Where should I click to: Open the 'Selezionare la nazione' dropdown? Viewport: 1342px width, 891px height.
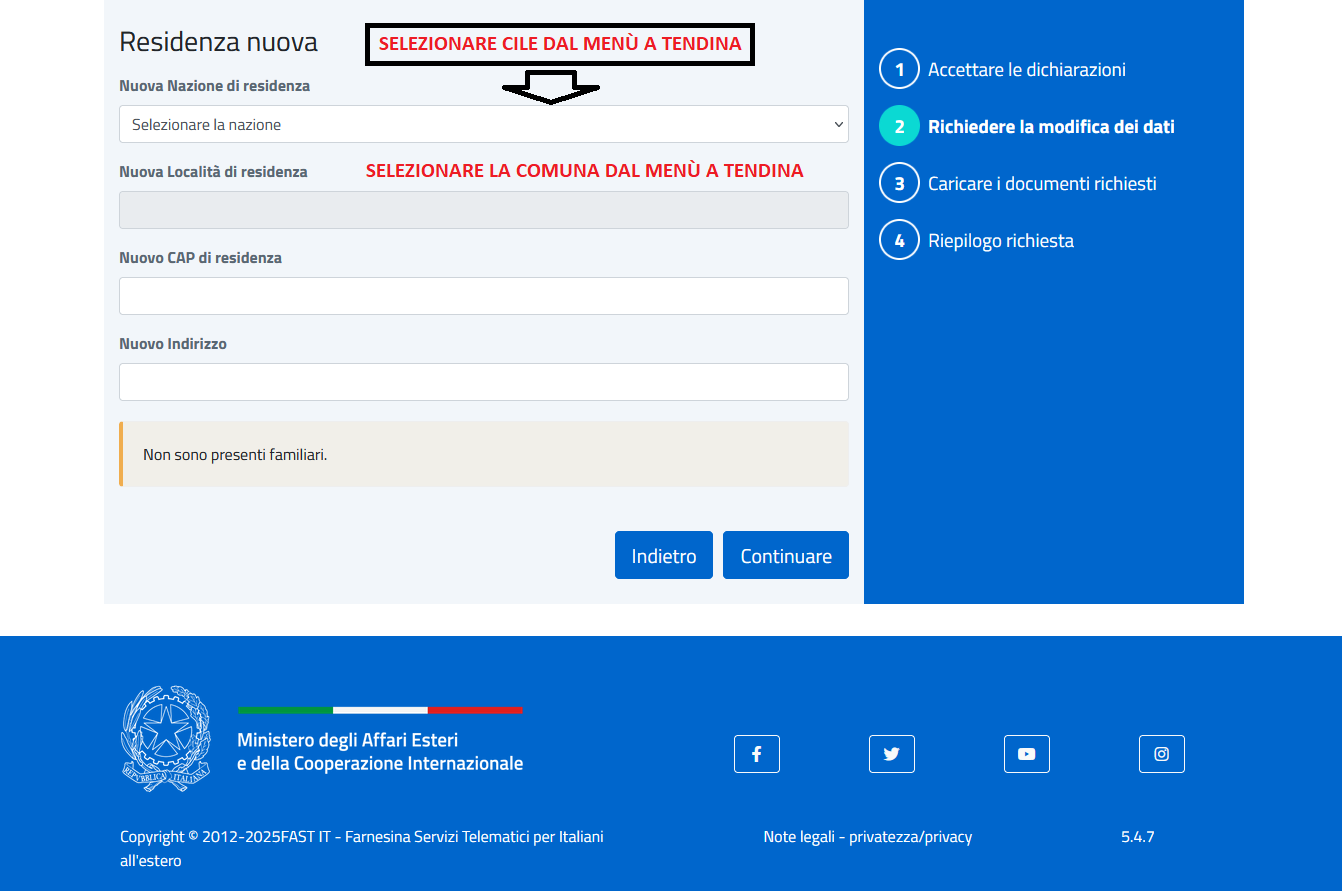pos(483,125)
